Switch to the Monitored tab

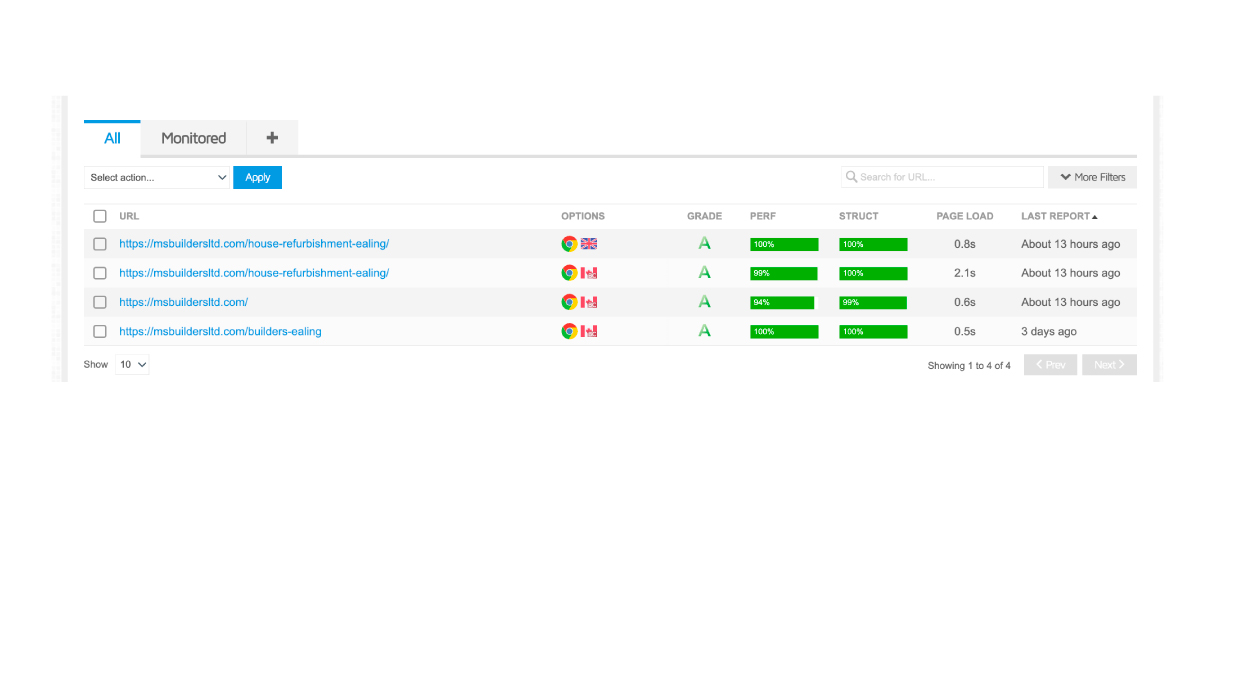click(x=194, y=138)
